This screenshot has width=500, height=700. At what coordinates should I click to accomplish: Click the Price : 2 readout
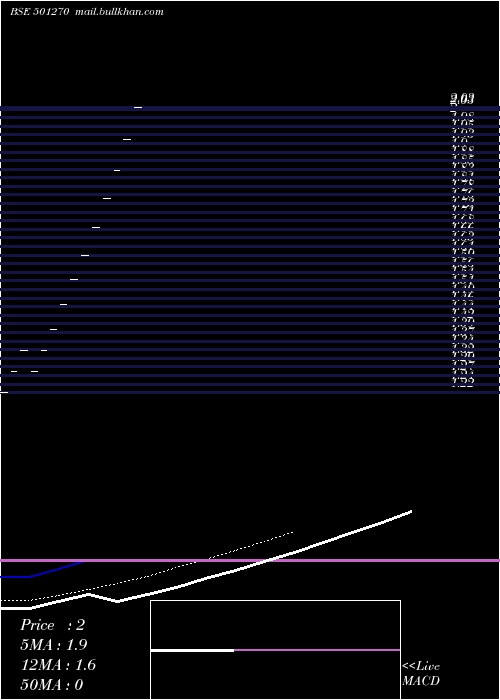pyautogui.click(x=52, y=625)
